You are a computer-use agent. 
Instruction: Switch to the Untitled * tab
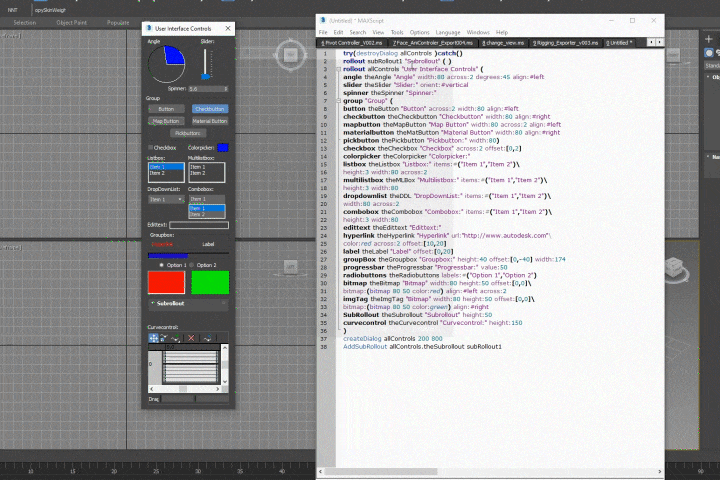tap(619, 43)
